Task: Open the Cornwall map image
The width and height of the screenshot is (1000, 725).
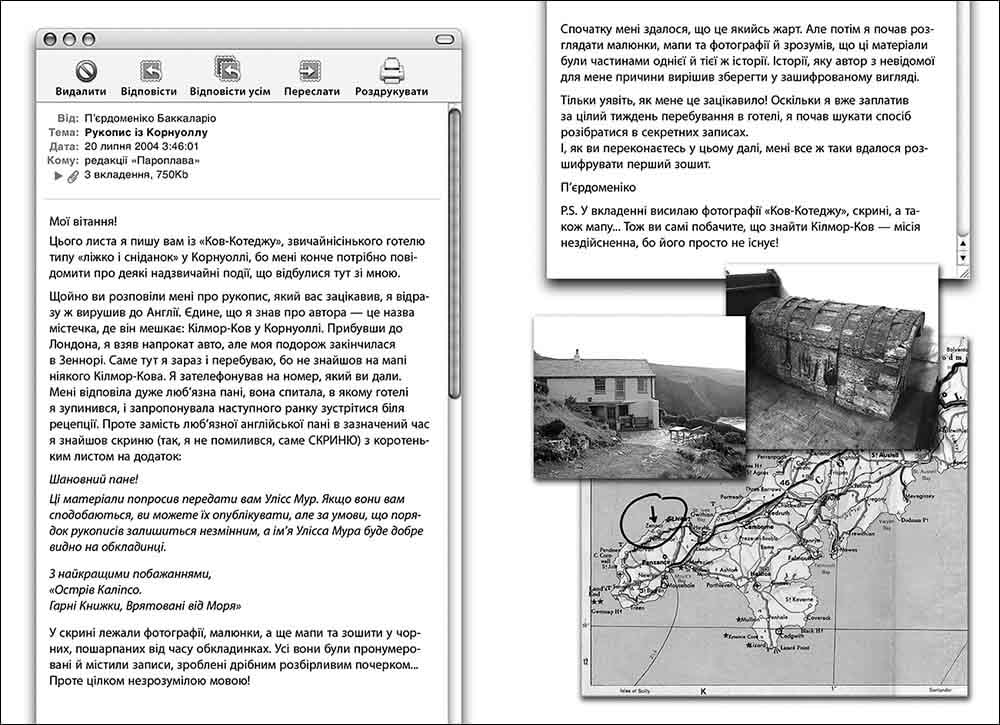Action: (x=800, y=580)
